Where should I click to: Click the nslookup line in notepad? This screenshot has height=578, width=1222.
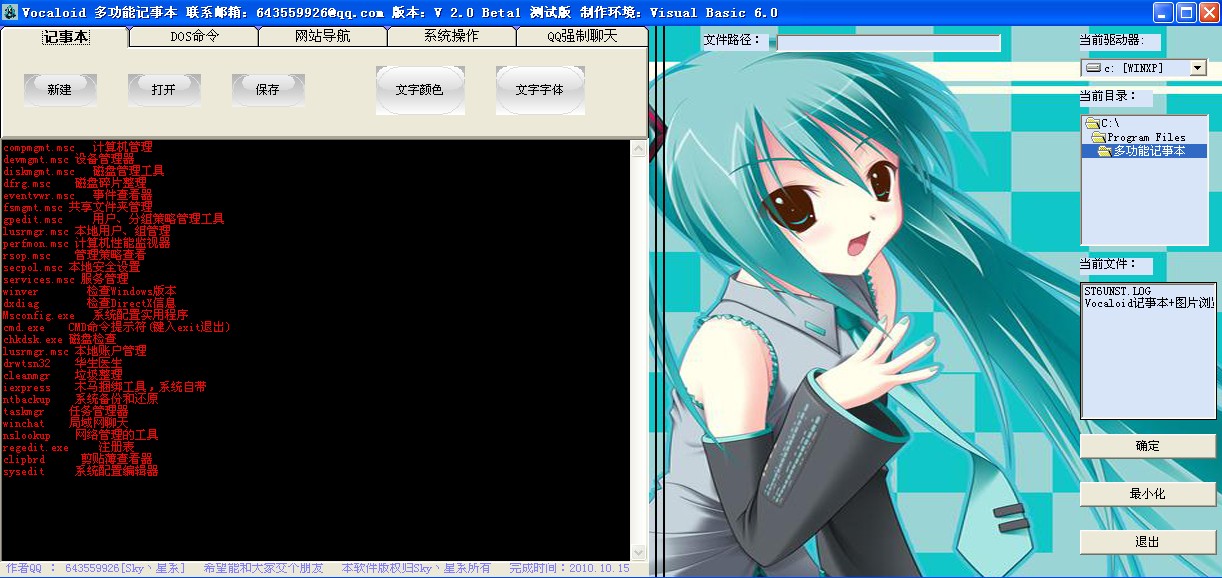pyautogui.click(x=81, y=435)
